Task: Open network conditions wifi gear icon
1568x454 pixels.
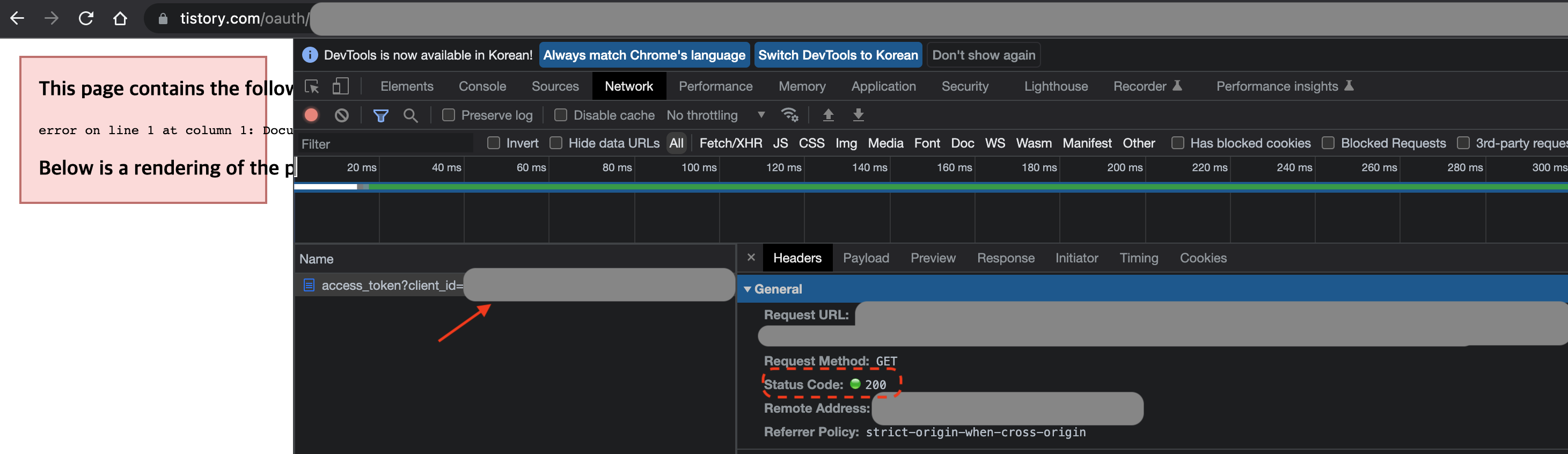Action: (x=789, y=115)
